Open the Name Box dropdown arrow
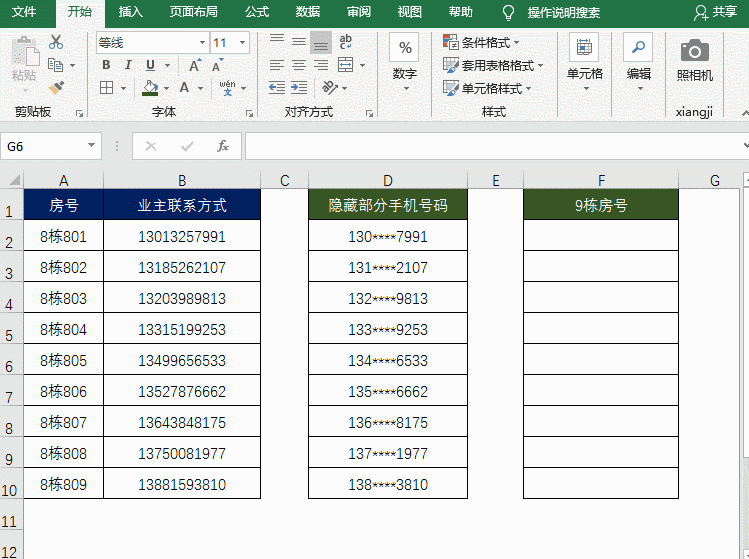 tap(92, 146)
